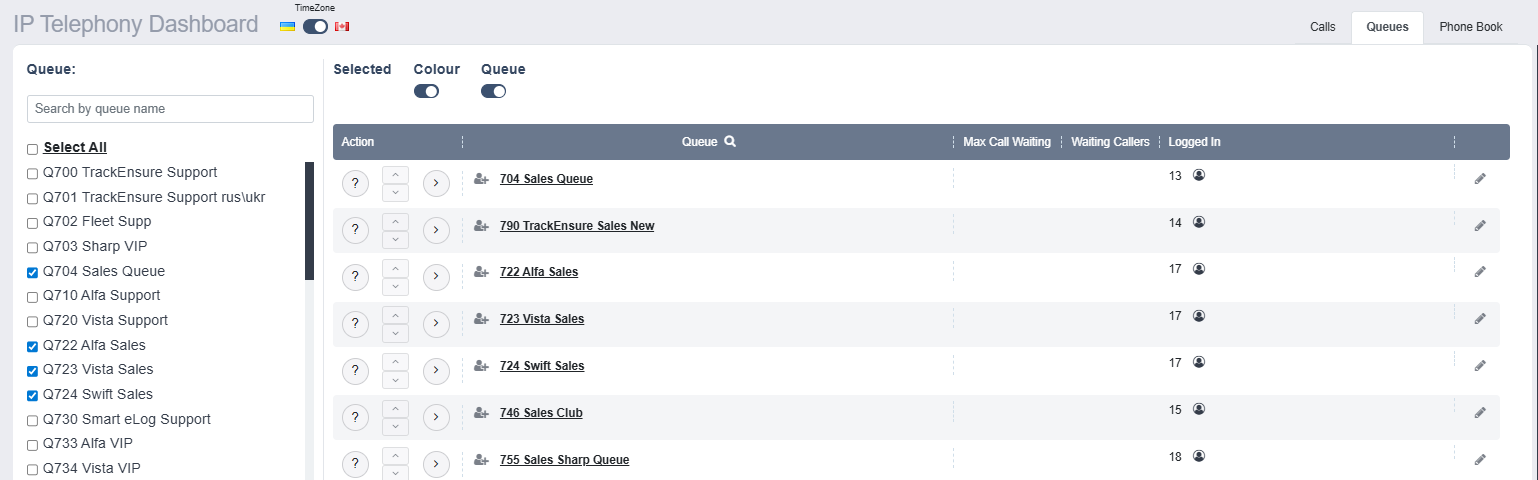This screenshot has height=480, width=1538.
Task: Move 722 Alfa Sales down with arrow
Action: [x=396, y=286]
